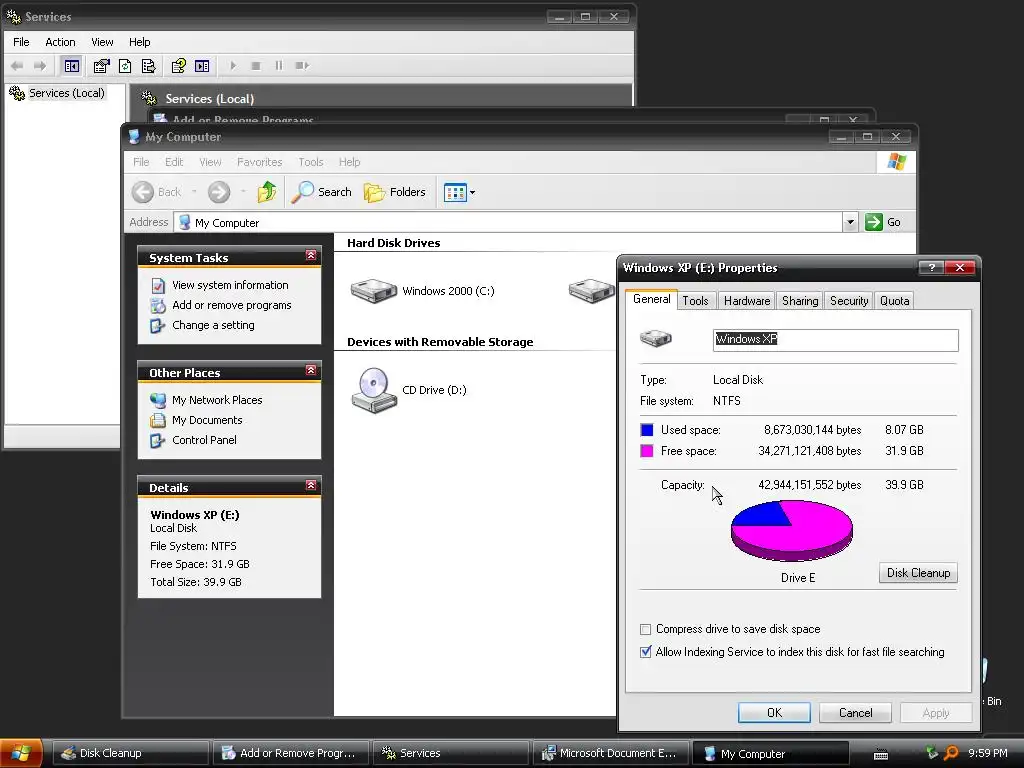Click the Refresh icon in Services toolbar

[125, 65]
